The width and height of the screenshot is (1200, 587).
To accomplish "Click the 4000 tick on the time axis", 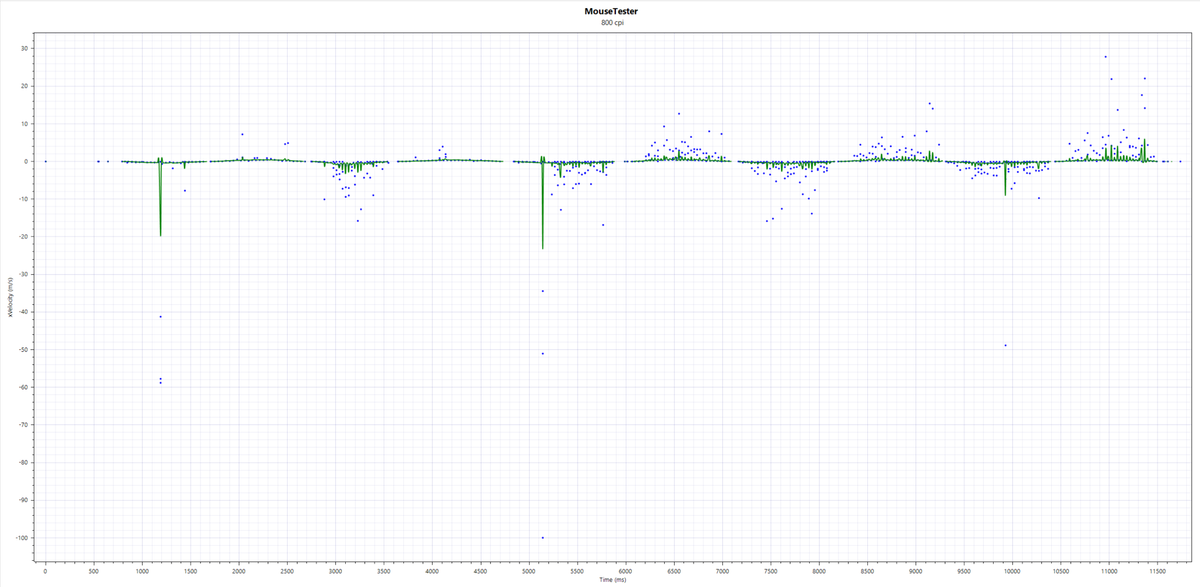I will coord(432,570).
